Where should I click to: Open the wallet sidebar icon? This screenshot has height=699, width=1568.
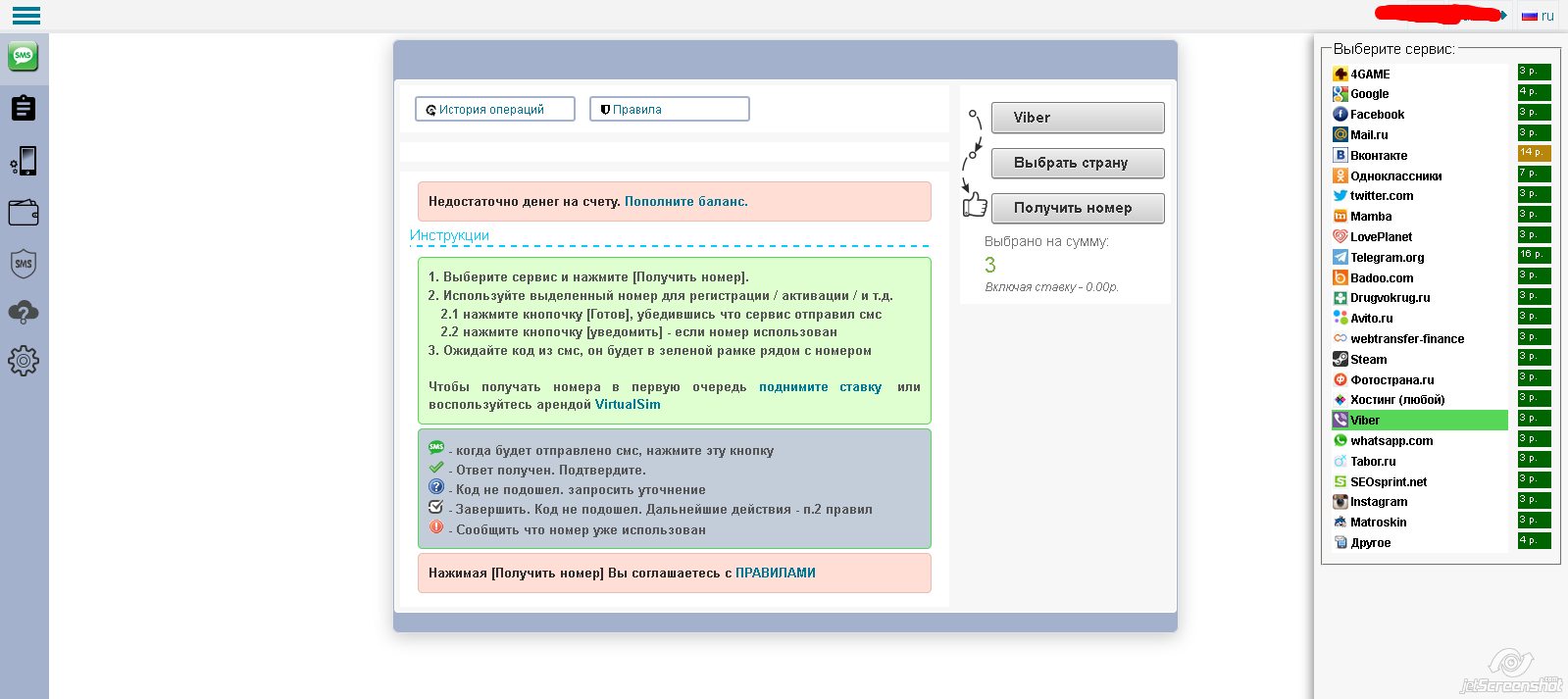(x=24, y=212)
